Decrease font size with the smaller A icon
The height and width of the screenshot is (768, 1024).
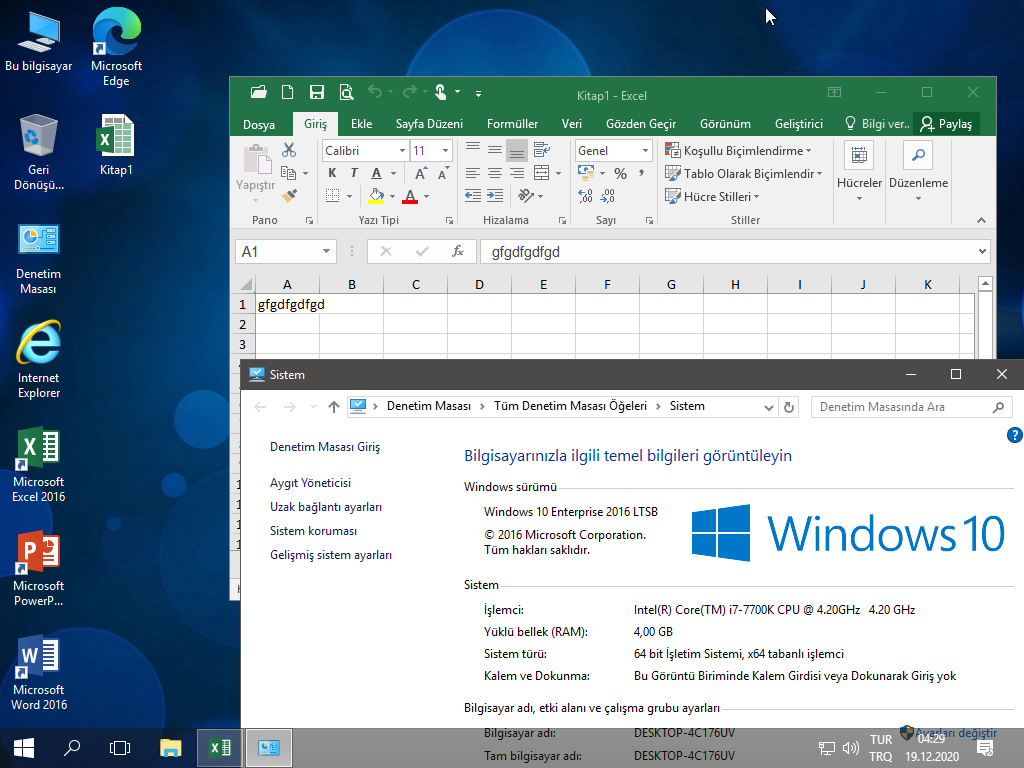pyautogui.click(x=443, y=173)
